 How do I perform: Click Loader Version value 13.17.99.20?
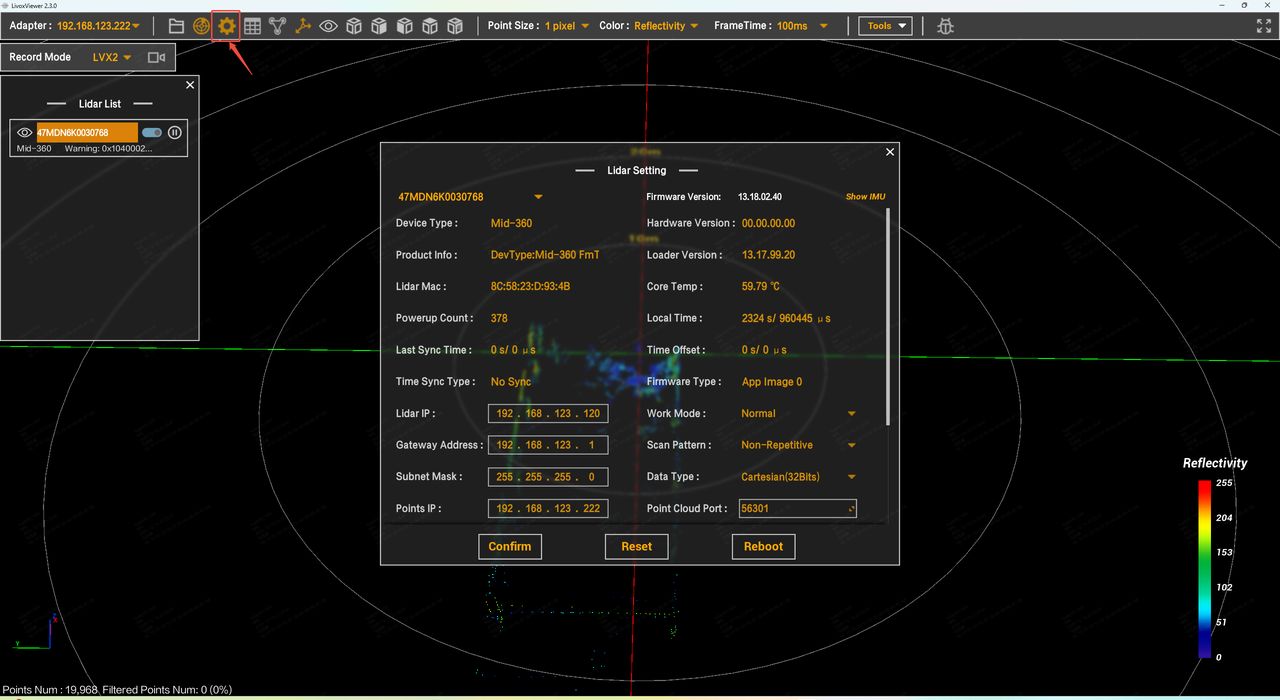pos(769,255)
